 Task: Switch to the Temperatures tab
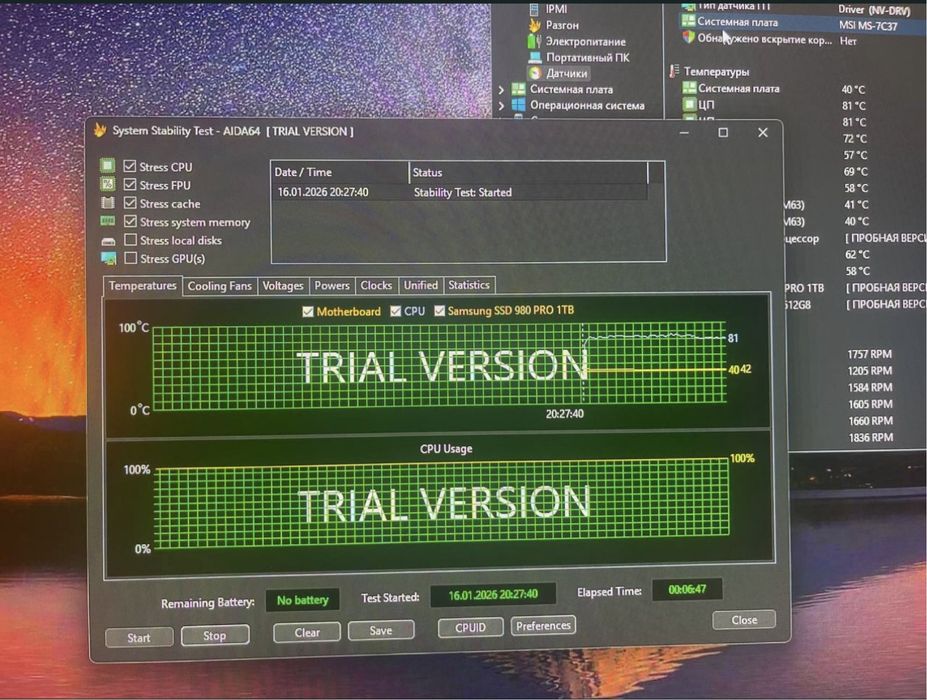point(142,286)
